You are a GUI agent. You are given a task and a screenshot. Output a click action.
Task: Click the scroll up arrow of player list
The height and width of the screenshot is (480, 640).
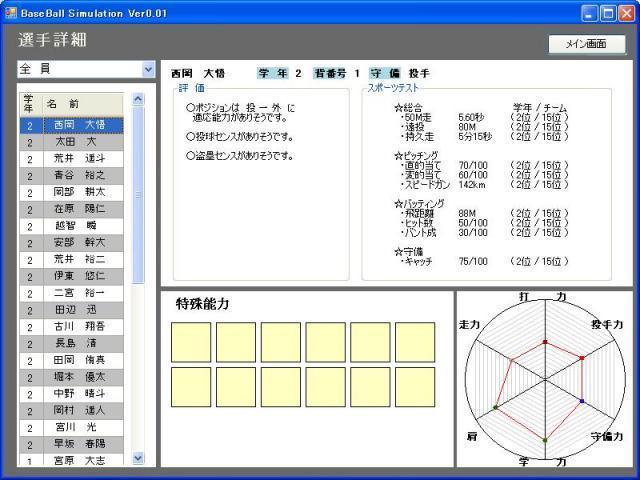tap(138, 101)
